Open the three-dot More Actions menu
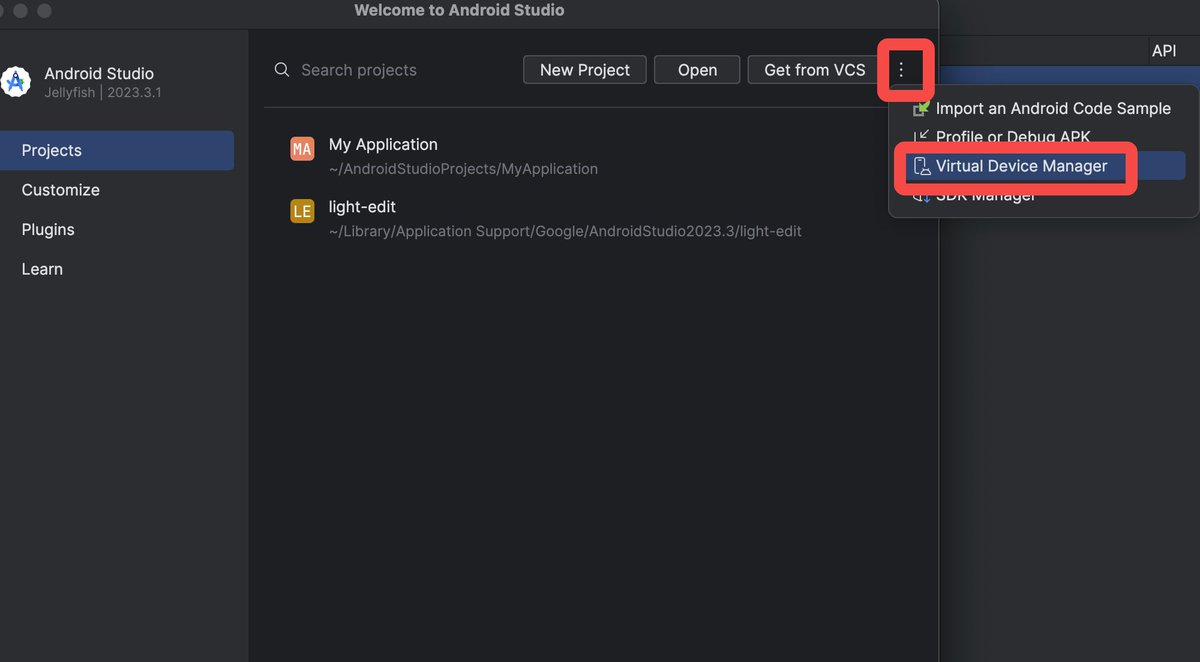 point(901,70)
